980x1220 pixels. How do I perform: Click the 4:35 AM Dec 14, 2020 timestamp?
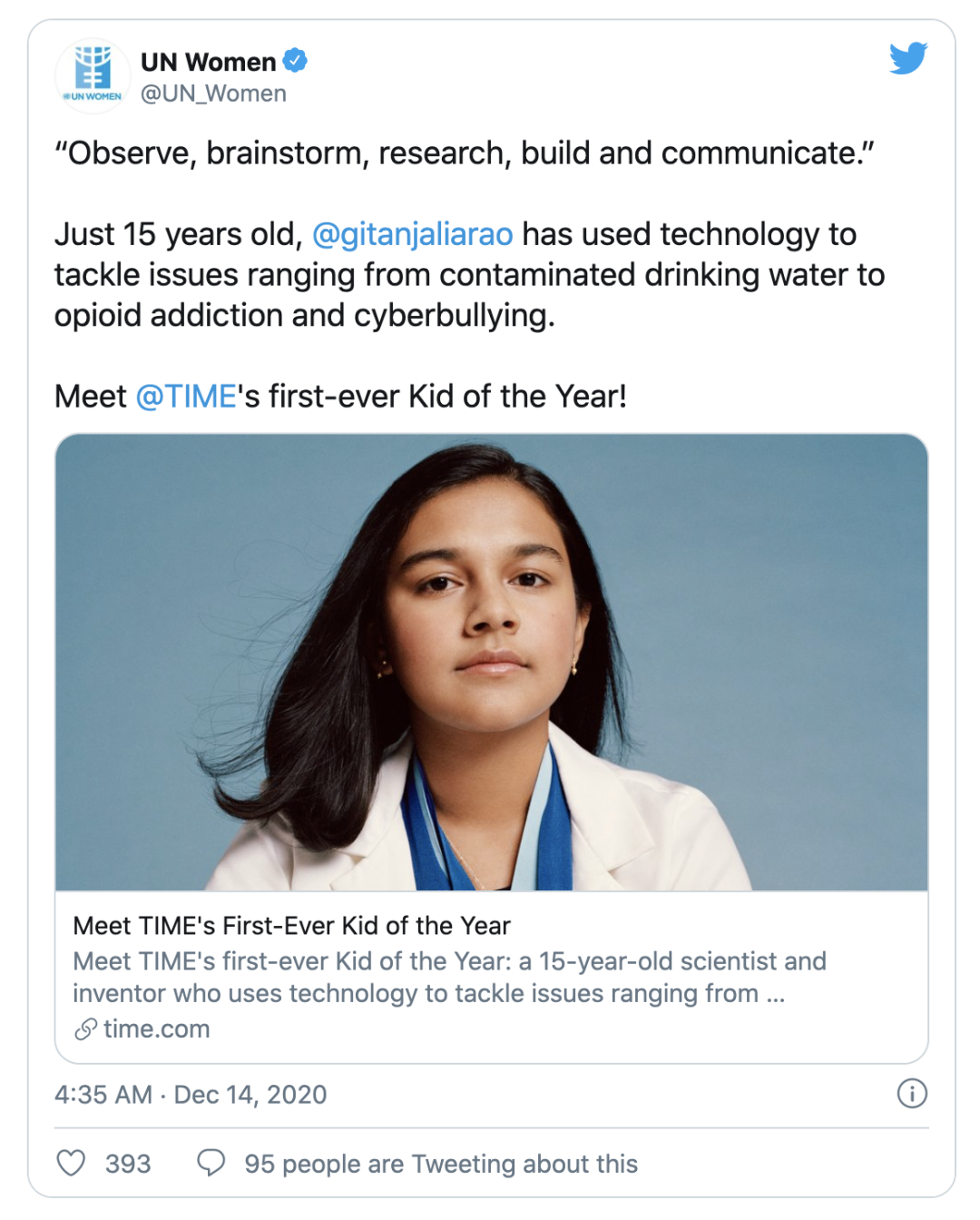[191, 1095]
